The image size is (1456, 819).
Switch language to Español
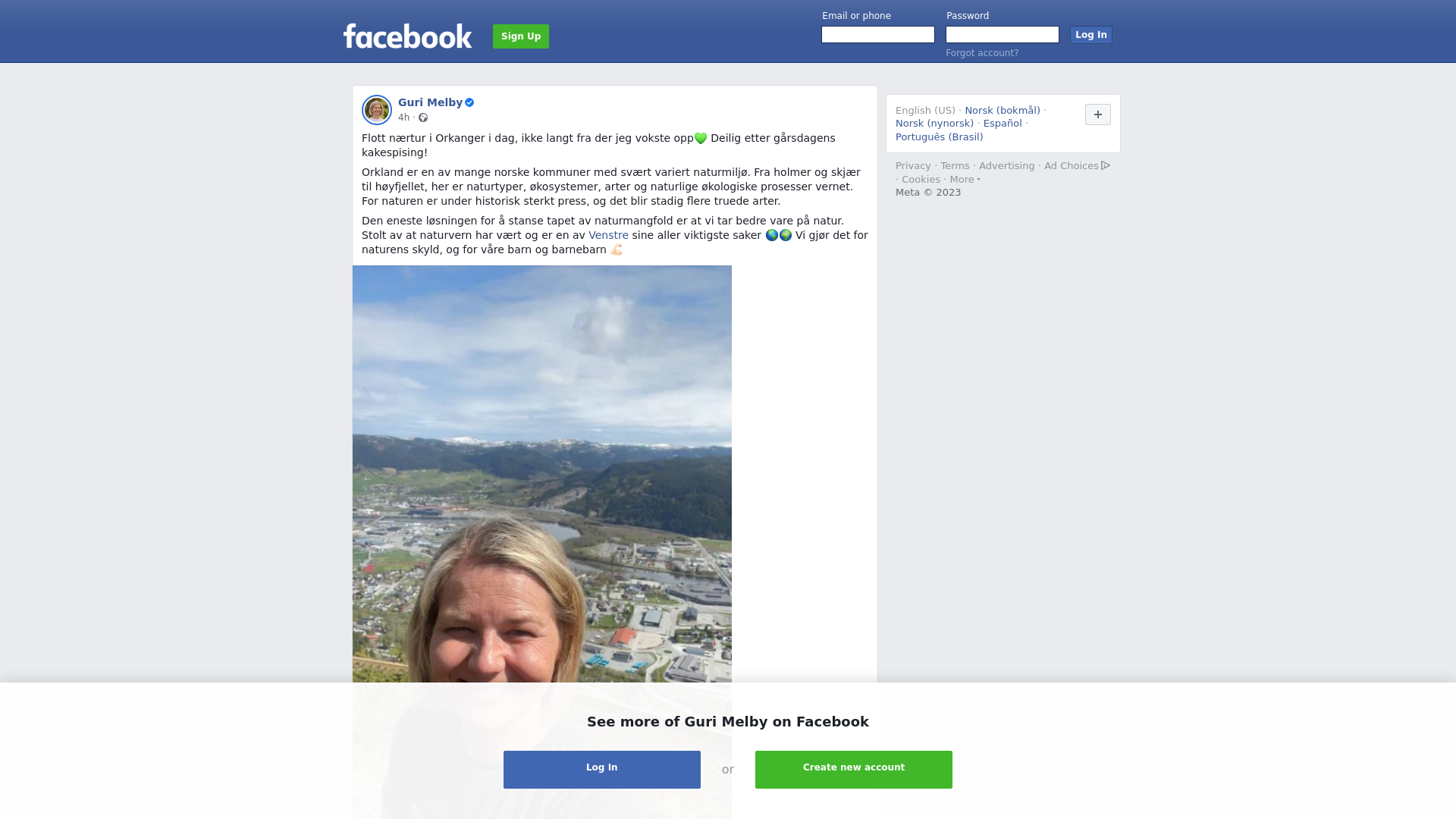tap(1003, 124)
